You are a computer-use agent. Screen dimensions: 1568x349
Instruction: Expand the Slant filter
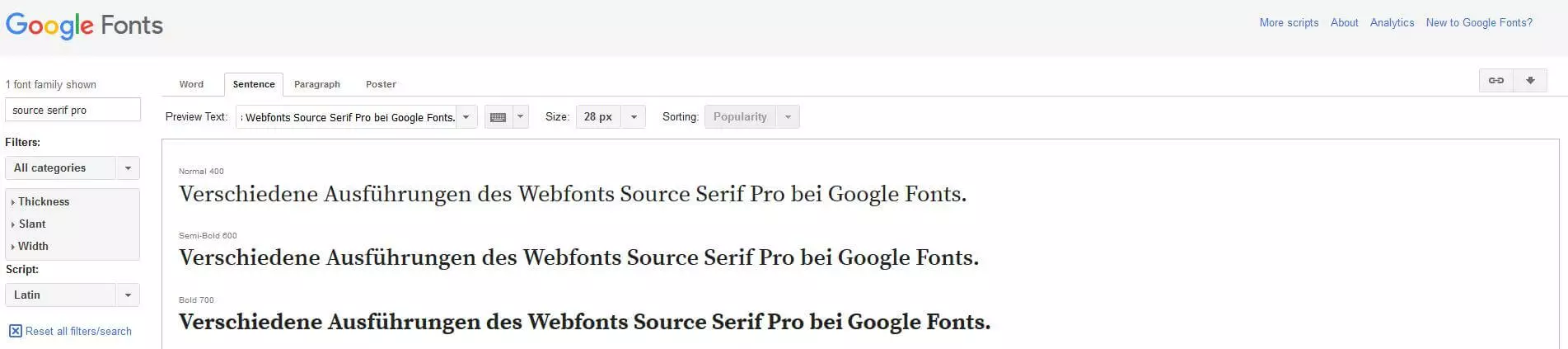click(32, 224)
